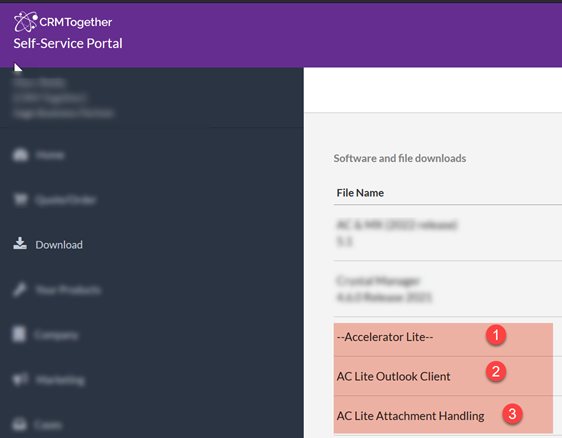Viewport: 562px width, 438px height.
Task: Select the blurred Marketing sidebar entry
Action: 60,380
